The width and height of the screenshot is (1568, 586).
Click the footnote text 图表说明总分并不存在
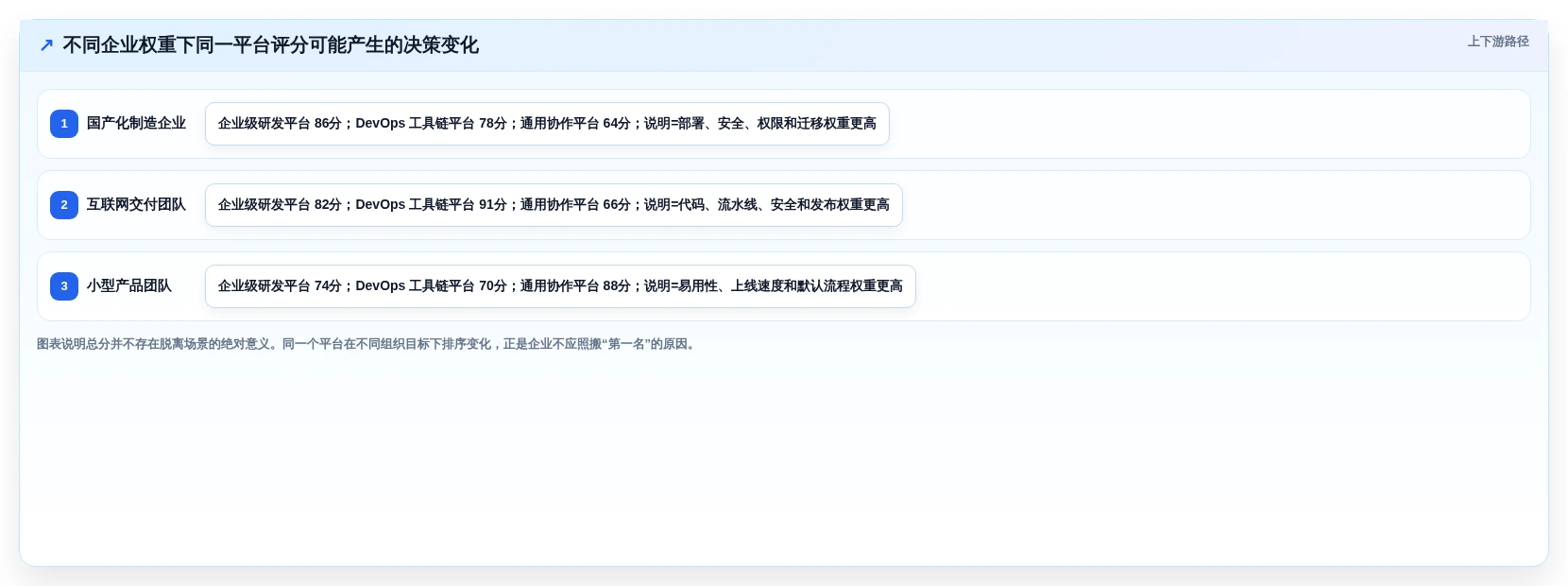[368, 344]
